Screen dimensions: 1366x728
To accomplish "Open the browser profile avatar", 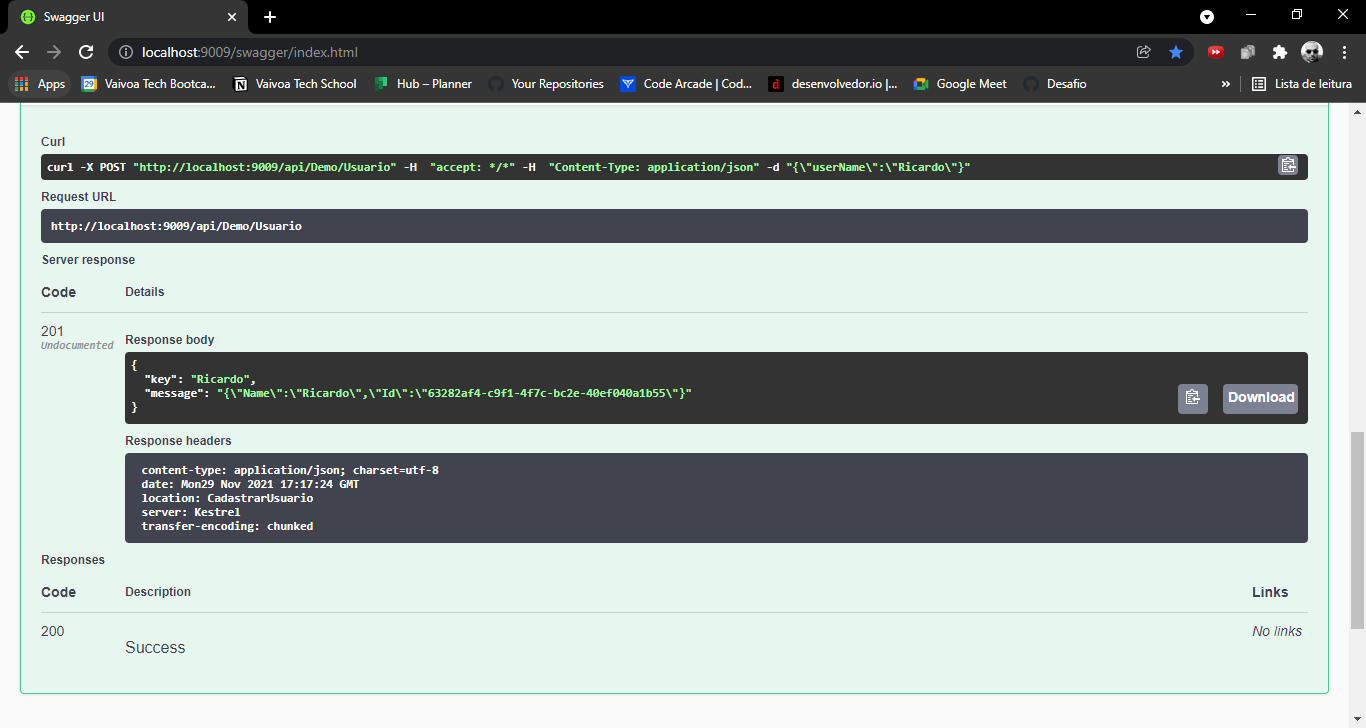I will (x=1311, y=52).
